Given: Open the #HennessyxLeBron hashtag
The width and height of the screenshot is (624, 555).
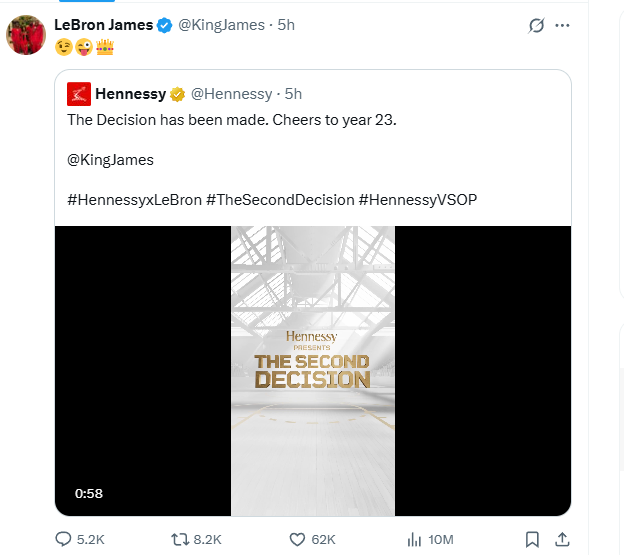Looking at the screenshot, I should pos(134,199).
